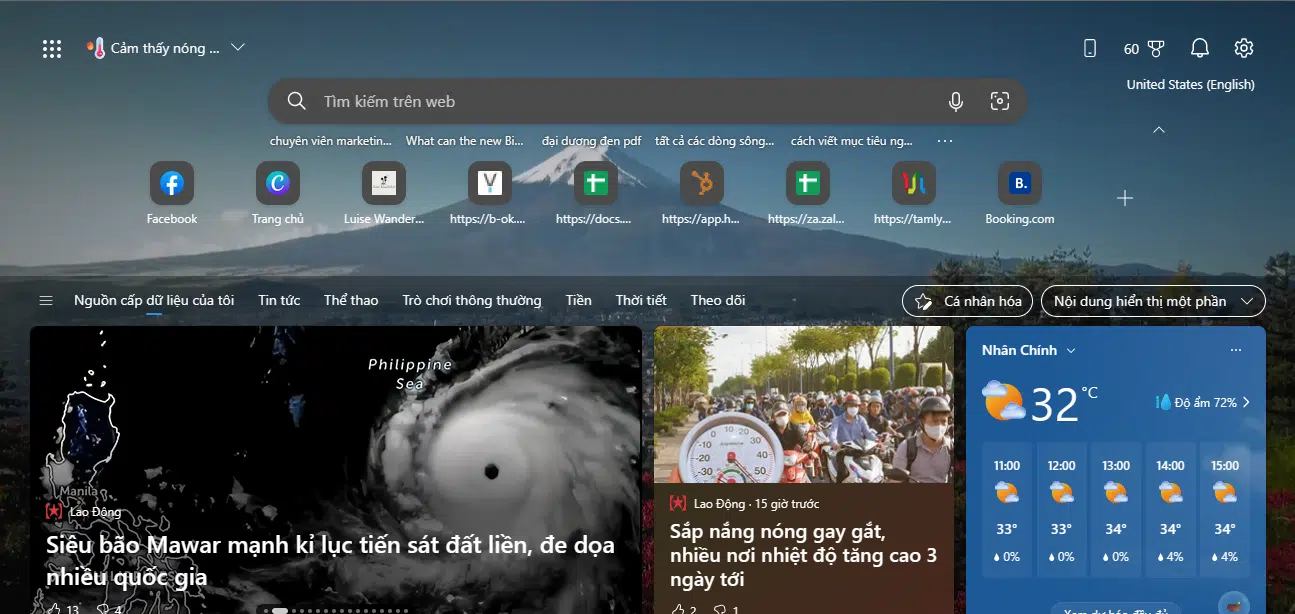The width and height of the screenshot is (1295, 614).
Task: Start voice search with microphone icon
Action: [x=956, y=101]
